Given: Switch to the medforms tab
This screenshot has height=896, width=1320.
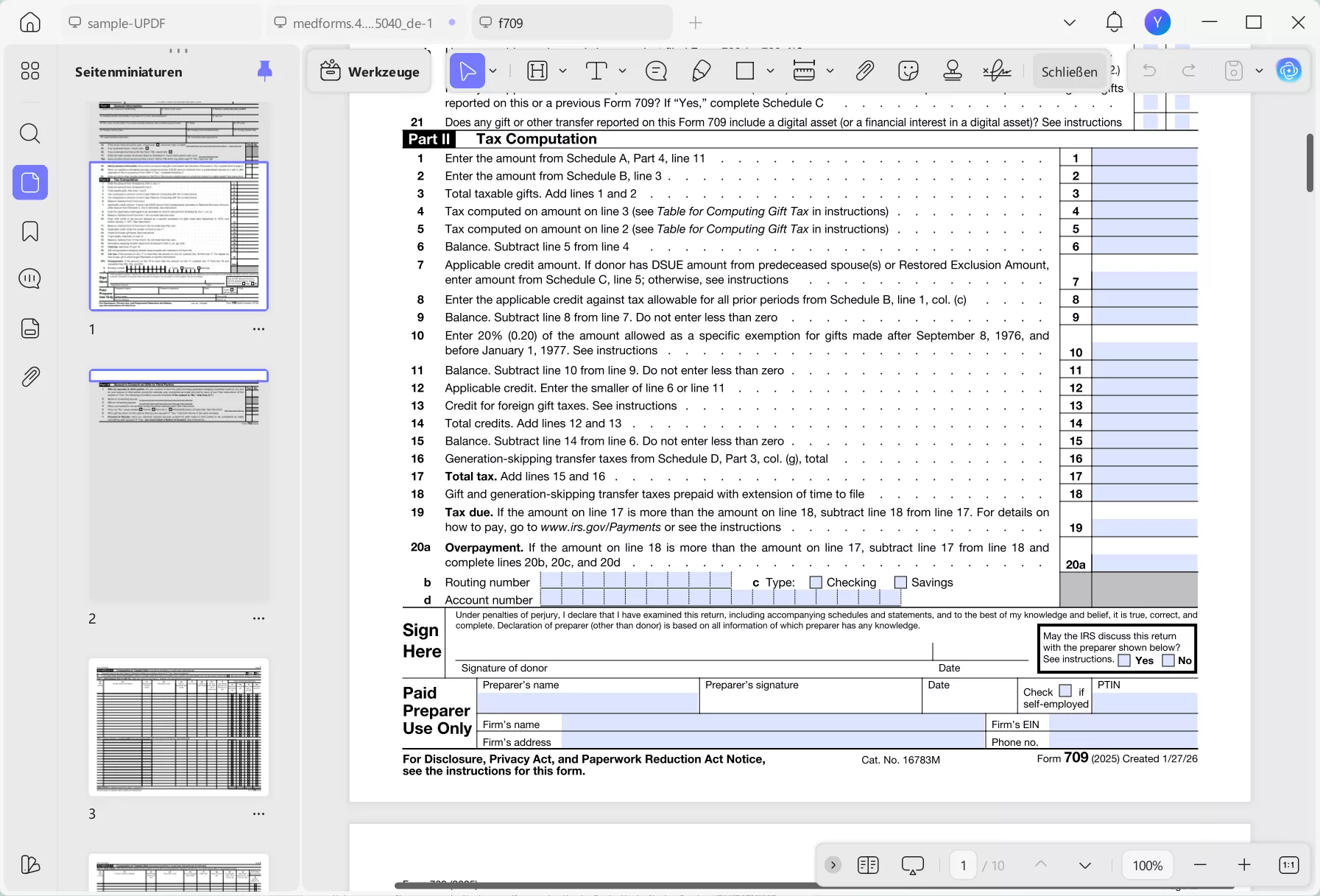Looking at the screenshot, I should [x=362, y=23].
